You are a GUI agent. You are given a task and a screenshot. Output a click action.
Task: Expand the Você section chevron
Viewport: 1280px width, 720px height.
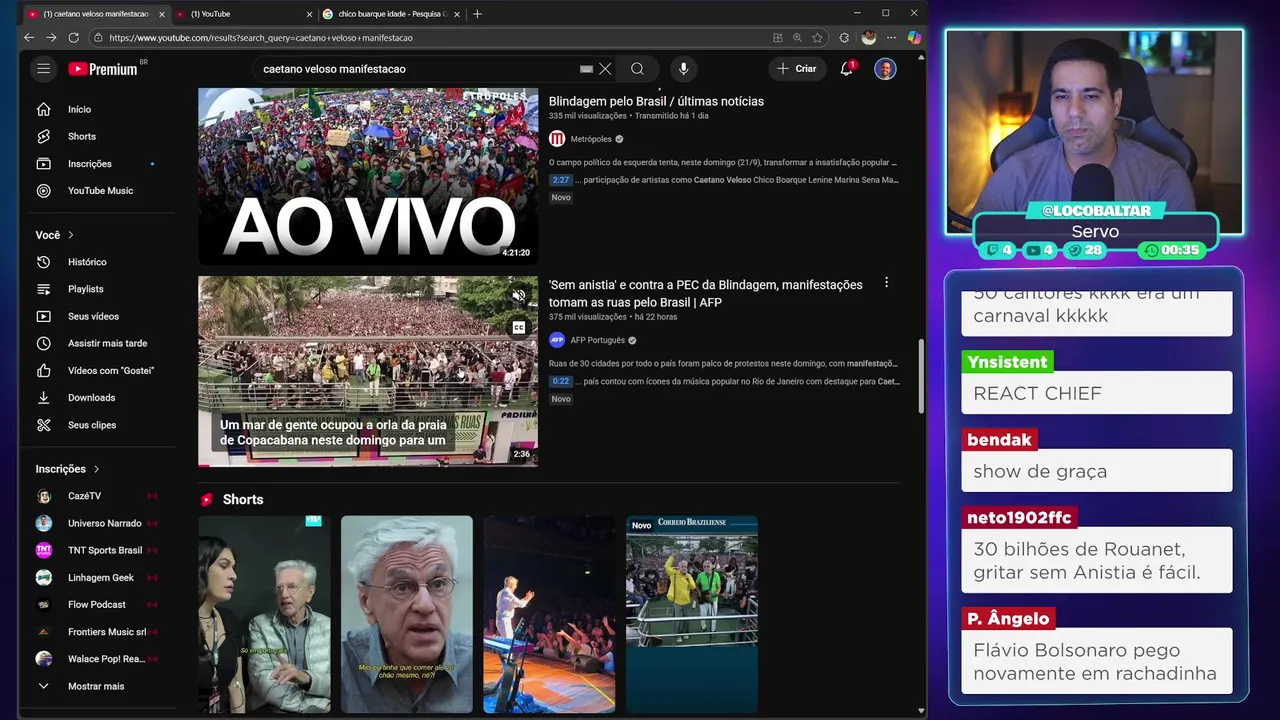(x=71, y=235)
